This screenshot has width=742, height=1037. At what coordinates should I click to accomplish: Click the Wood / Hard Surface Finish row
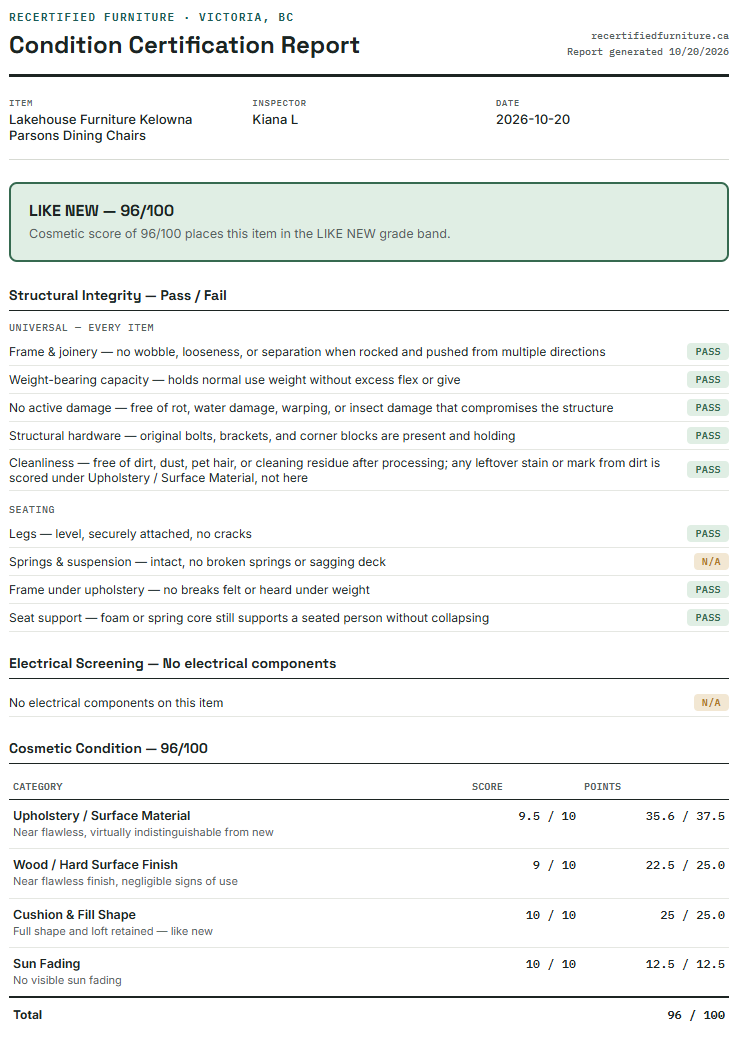pyautogui.click(x=369, y=874)
